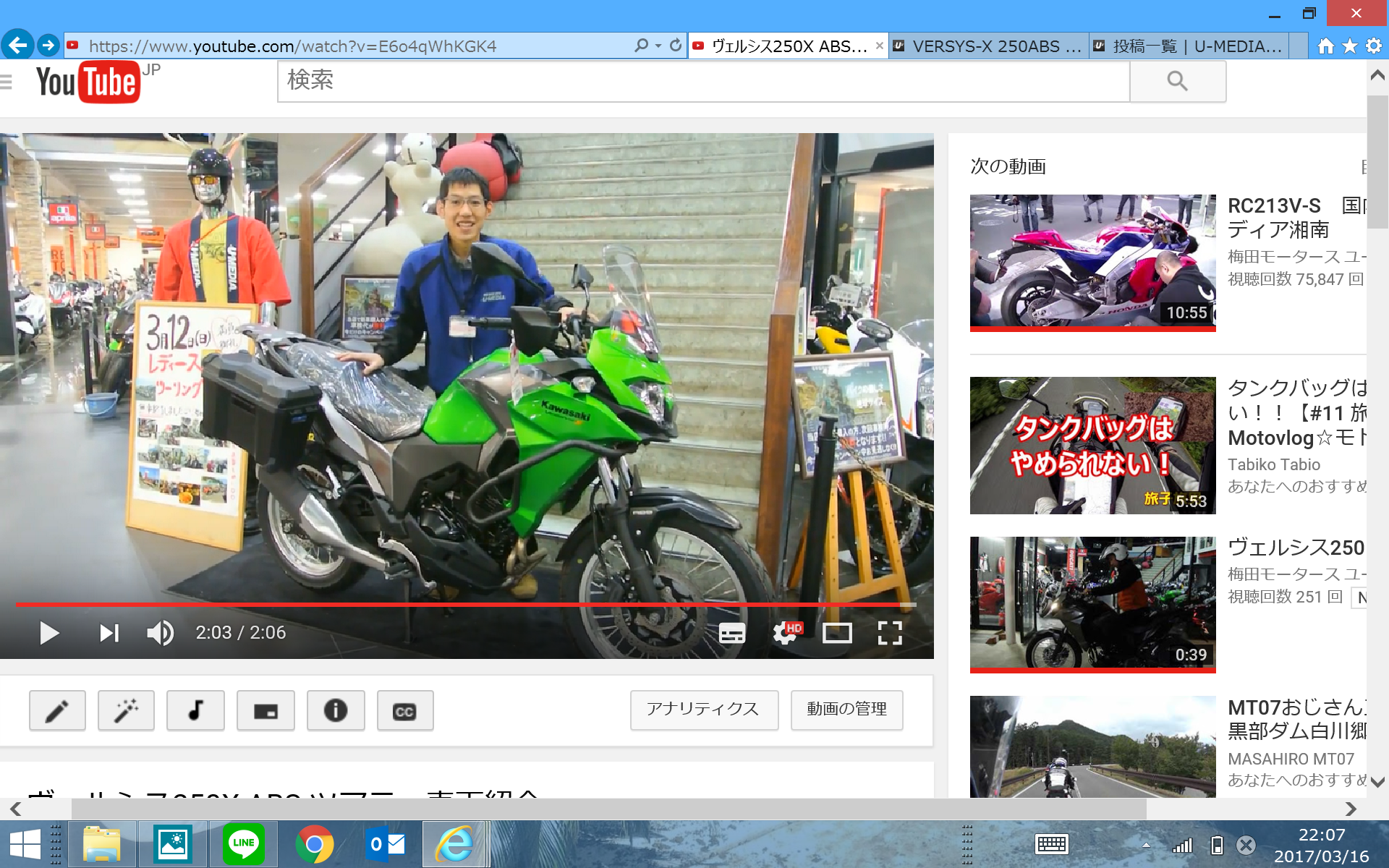Toggle subtitles in the player
The width and height of the screenshot is (1389, 868).
[732, 633]
